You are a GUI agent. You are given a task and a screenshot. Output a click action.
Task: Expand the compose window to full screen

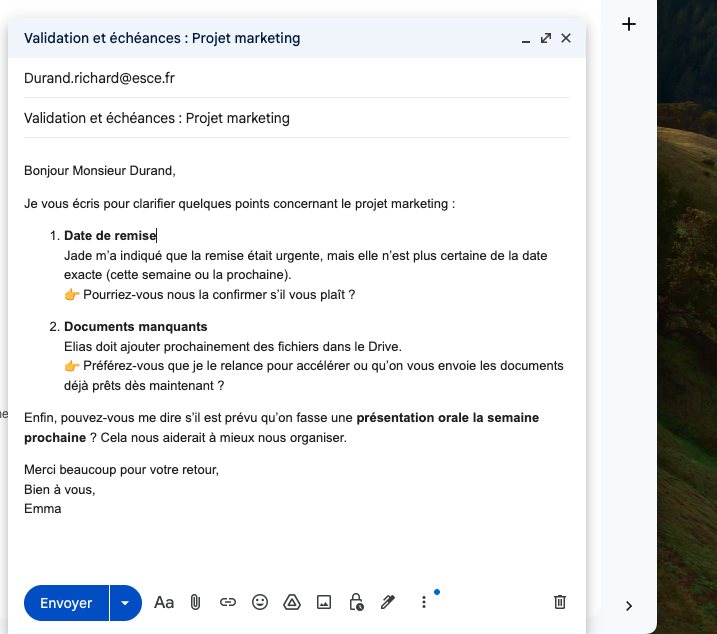pyautogui.click(x=546, y=38)
